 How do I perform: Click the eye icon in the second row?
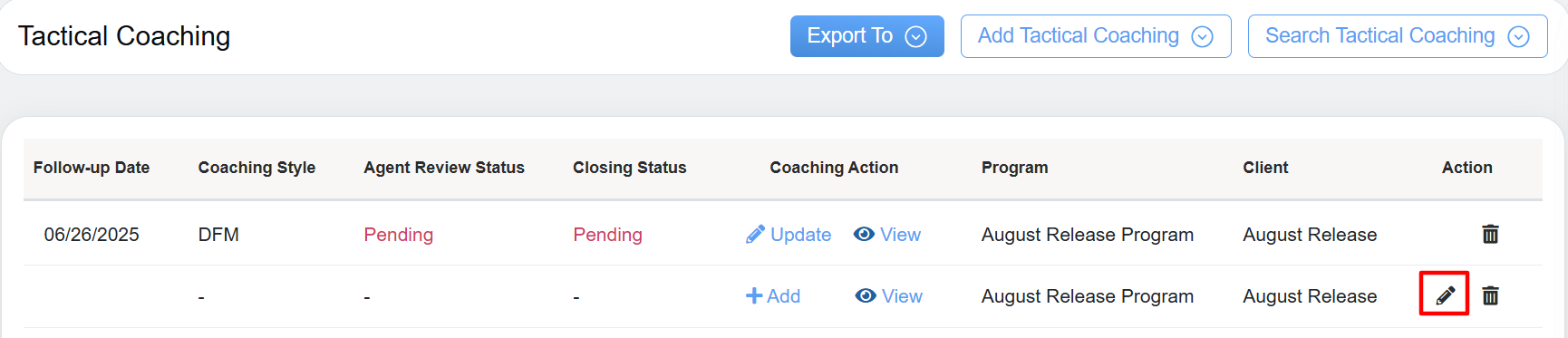(866, 296)
